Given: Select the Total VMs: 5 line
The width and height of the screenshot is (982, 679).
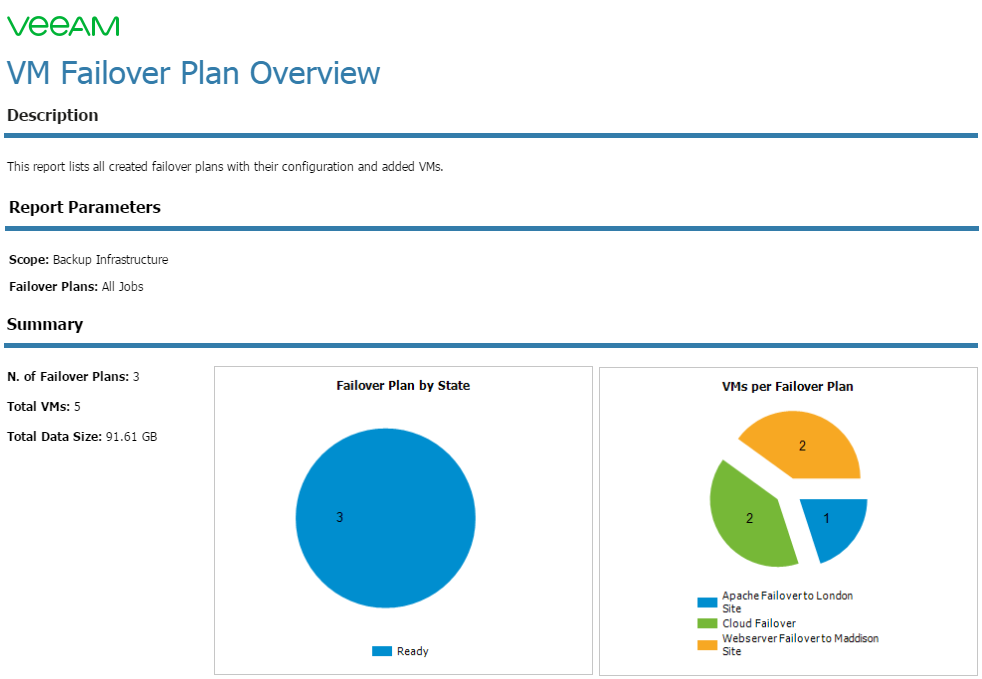Looking at the screenshot, I should 44,407.
